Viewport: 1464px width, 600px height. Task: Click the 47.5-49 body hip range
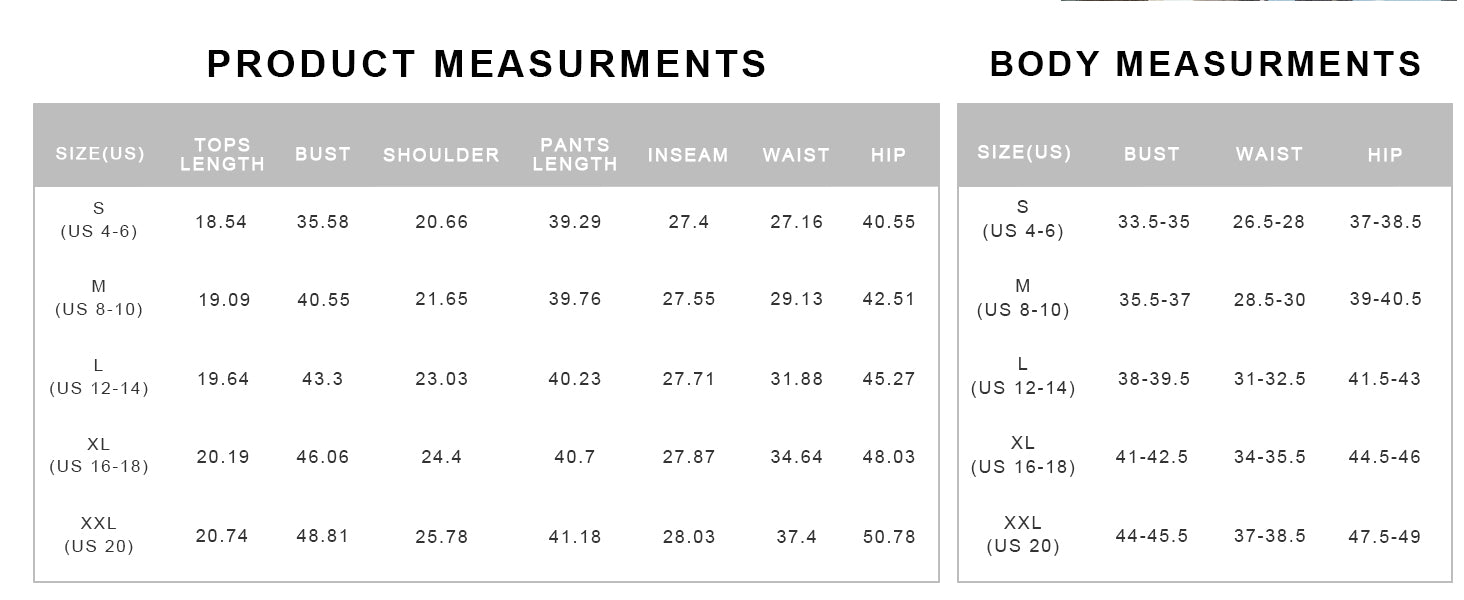tap(1384, 537)
